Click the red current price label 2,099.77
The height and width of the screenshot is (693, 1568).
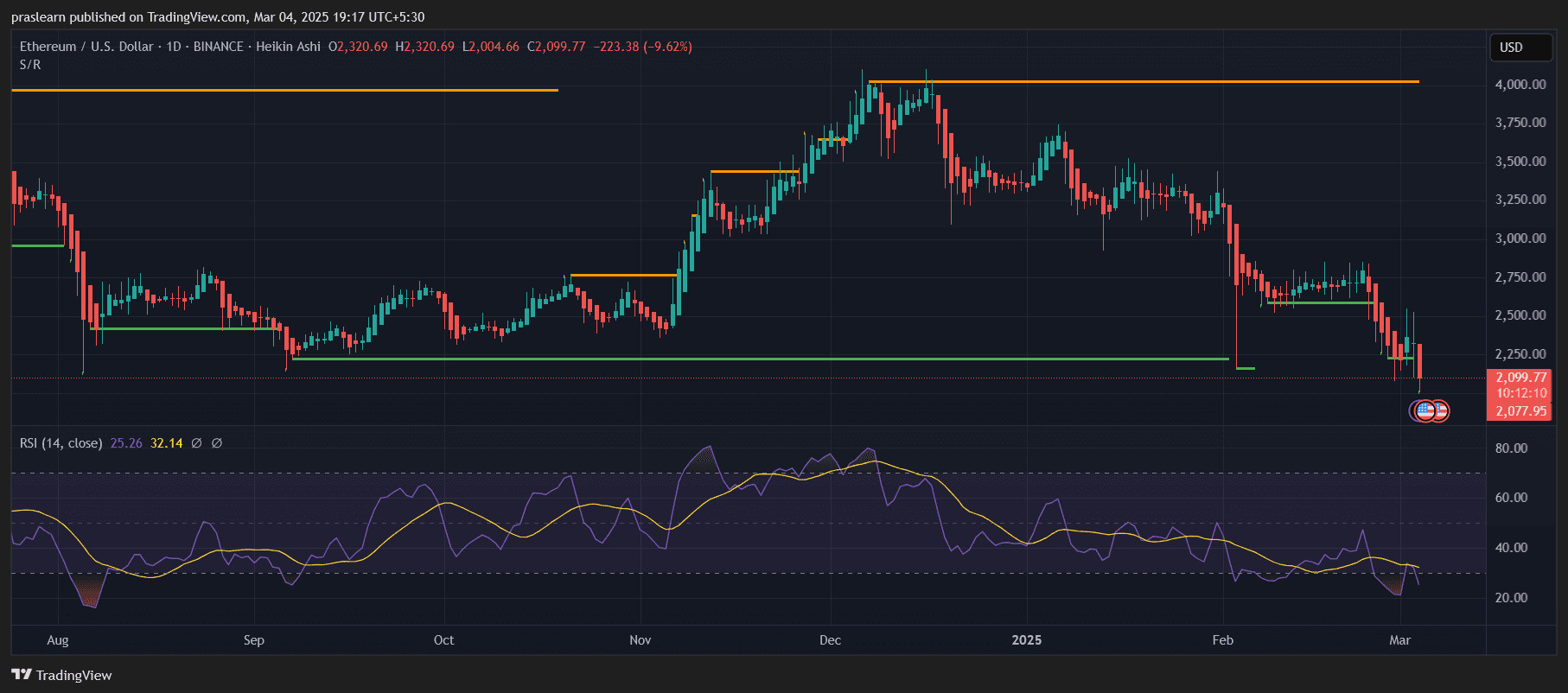click(1520, 378)
